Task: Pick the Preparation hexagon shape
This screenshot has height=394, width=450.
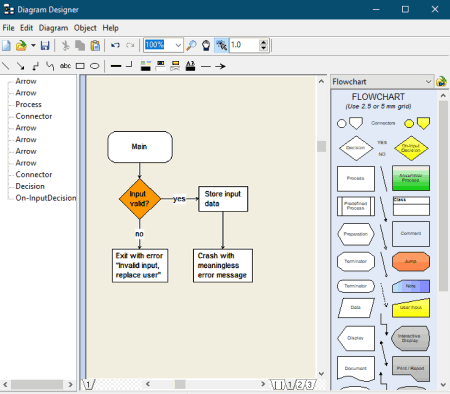Action: click(x=356, y=234)
